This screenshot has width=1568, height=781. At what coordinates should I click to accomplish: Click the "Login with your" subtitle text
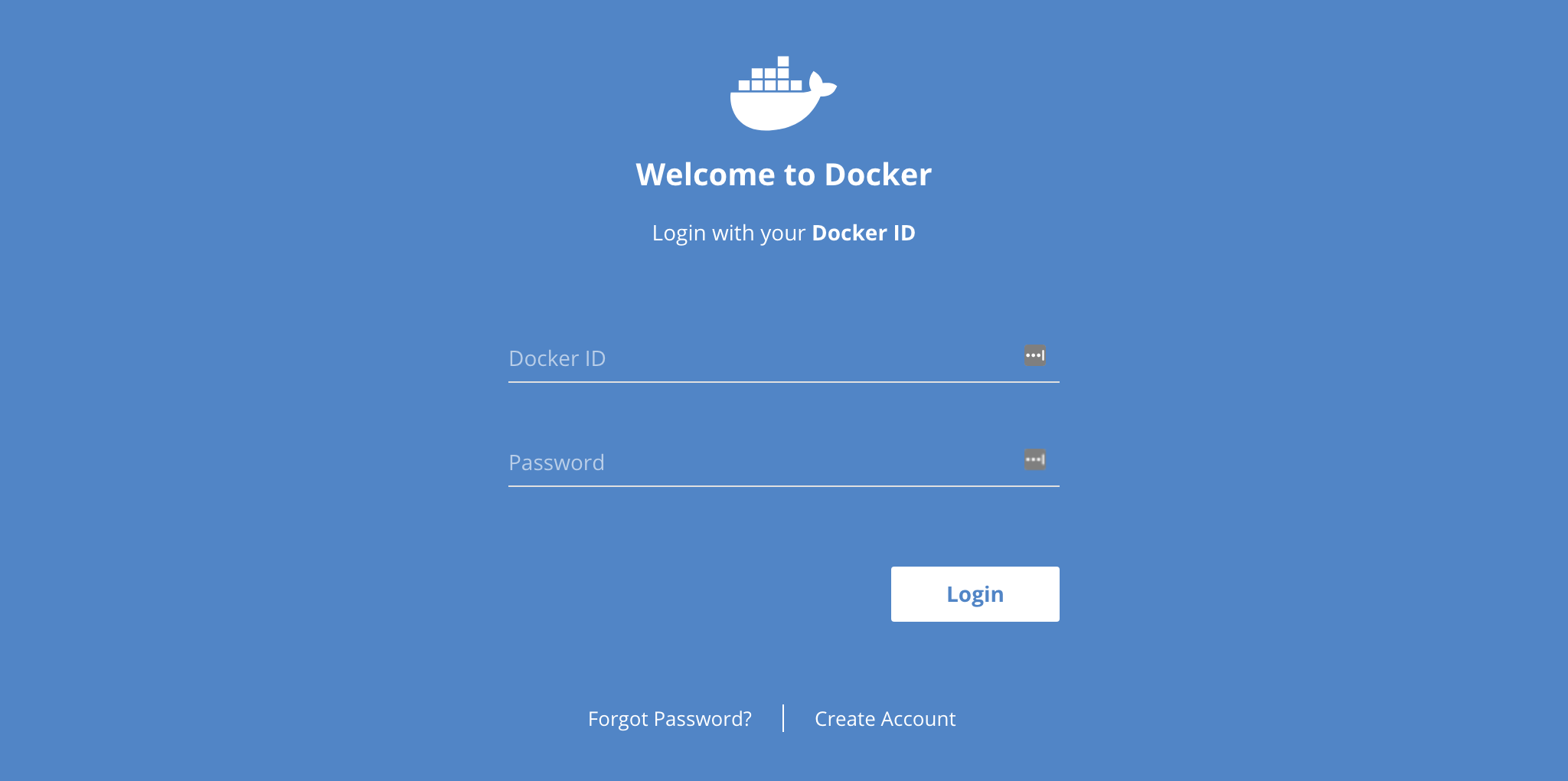coord(729,233)
